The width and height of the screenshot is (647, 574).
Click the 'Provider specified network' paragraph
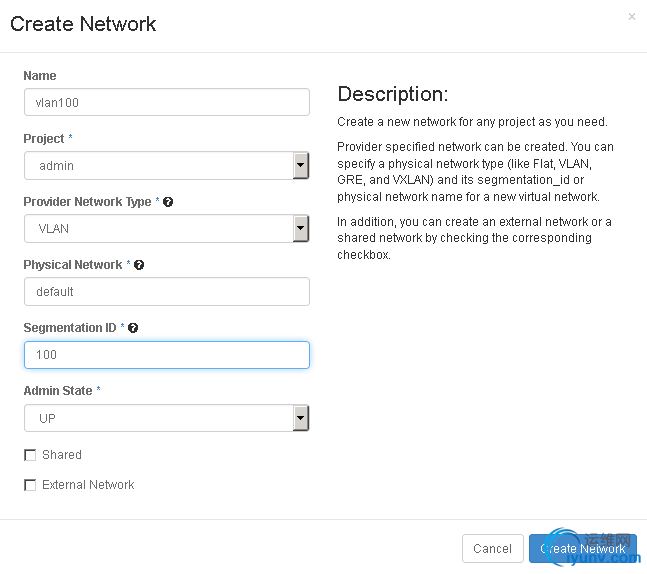[475, 172]
